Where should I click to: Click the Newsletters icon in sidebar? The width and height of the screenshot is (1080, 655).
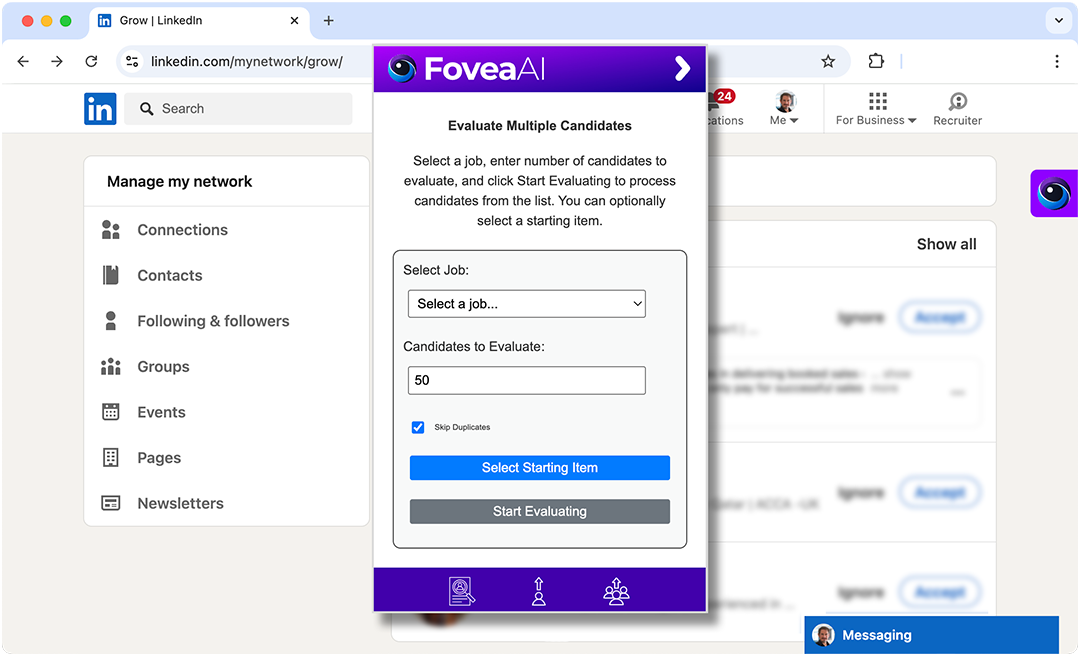click(110, 503)
